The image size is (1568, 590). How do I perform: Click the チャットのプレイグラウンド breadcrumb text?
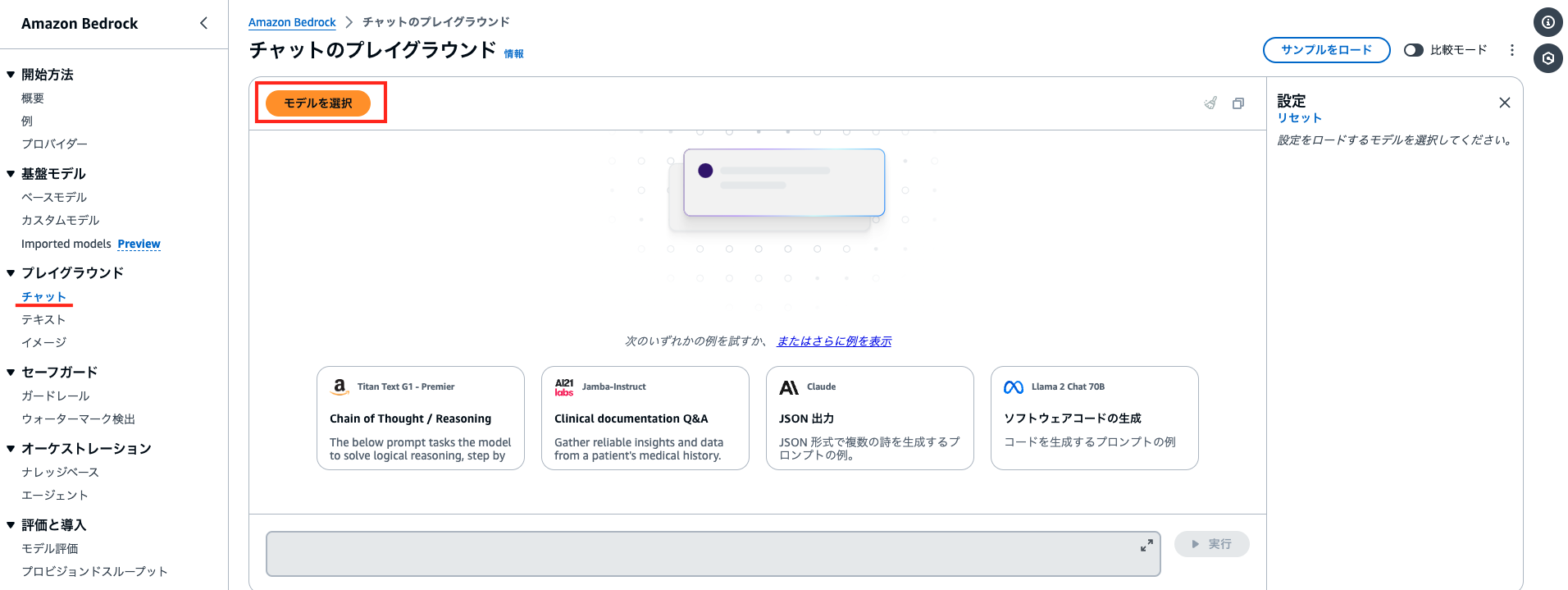(x=436, y=22)
